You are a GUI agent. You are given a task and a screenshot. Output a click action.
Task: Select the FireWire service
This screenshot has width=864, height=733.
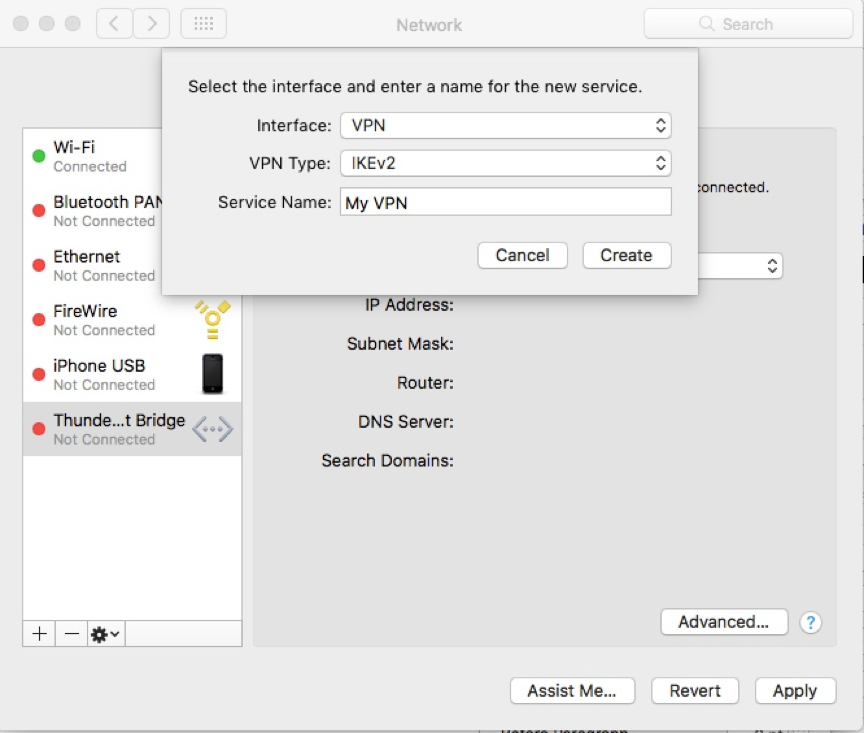(x=132, y=320)
